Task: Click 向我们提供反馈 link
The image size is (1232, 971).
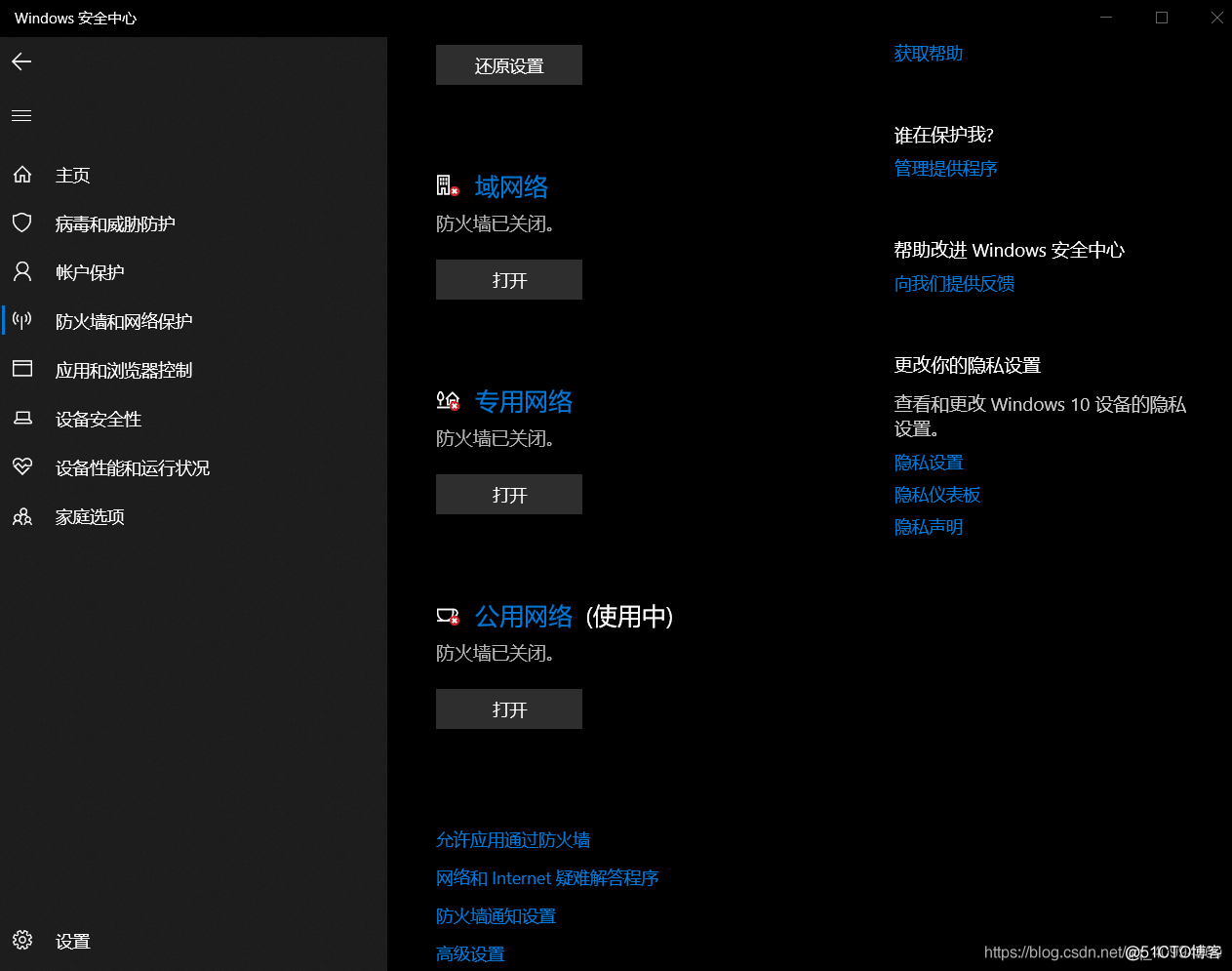Action: (x=955, y=284)
